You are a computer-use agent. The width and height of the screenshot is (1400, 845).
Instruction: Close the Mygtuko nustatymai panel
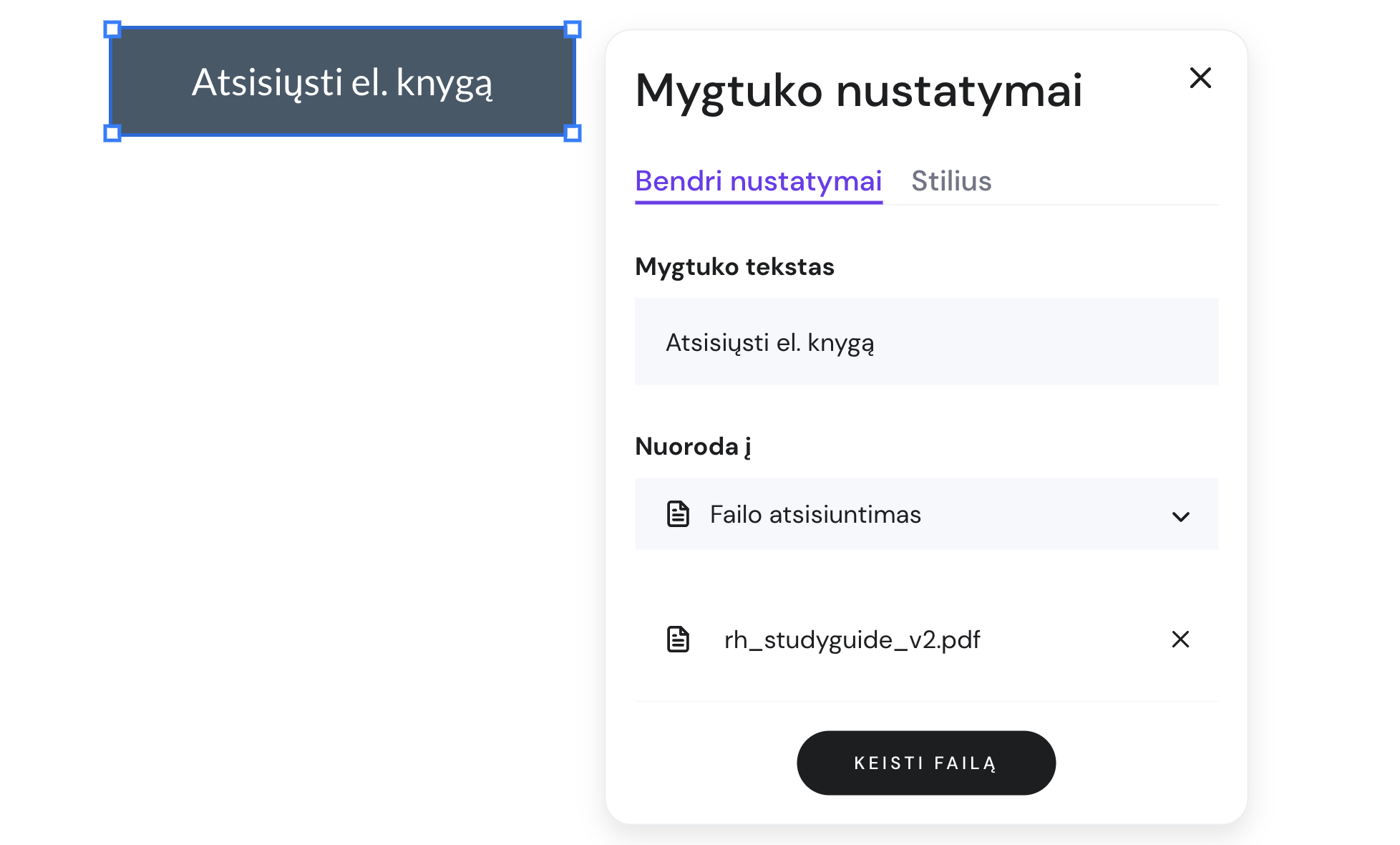point(1200,77)
